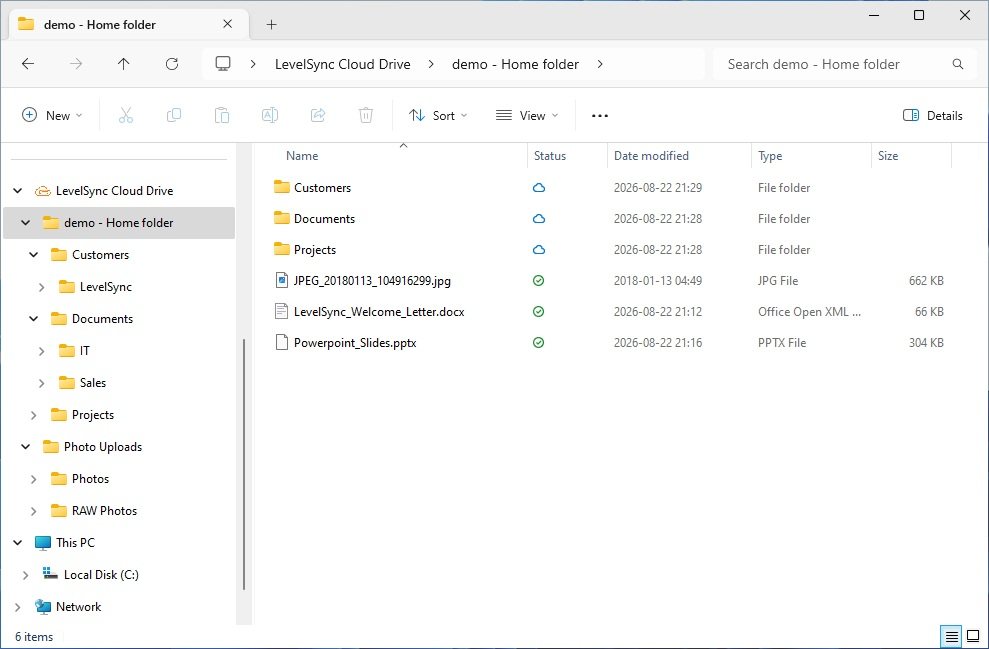
Task: Expand the Local Disk (C:) node
Action: pos(26,575)
